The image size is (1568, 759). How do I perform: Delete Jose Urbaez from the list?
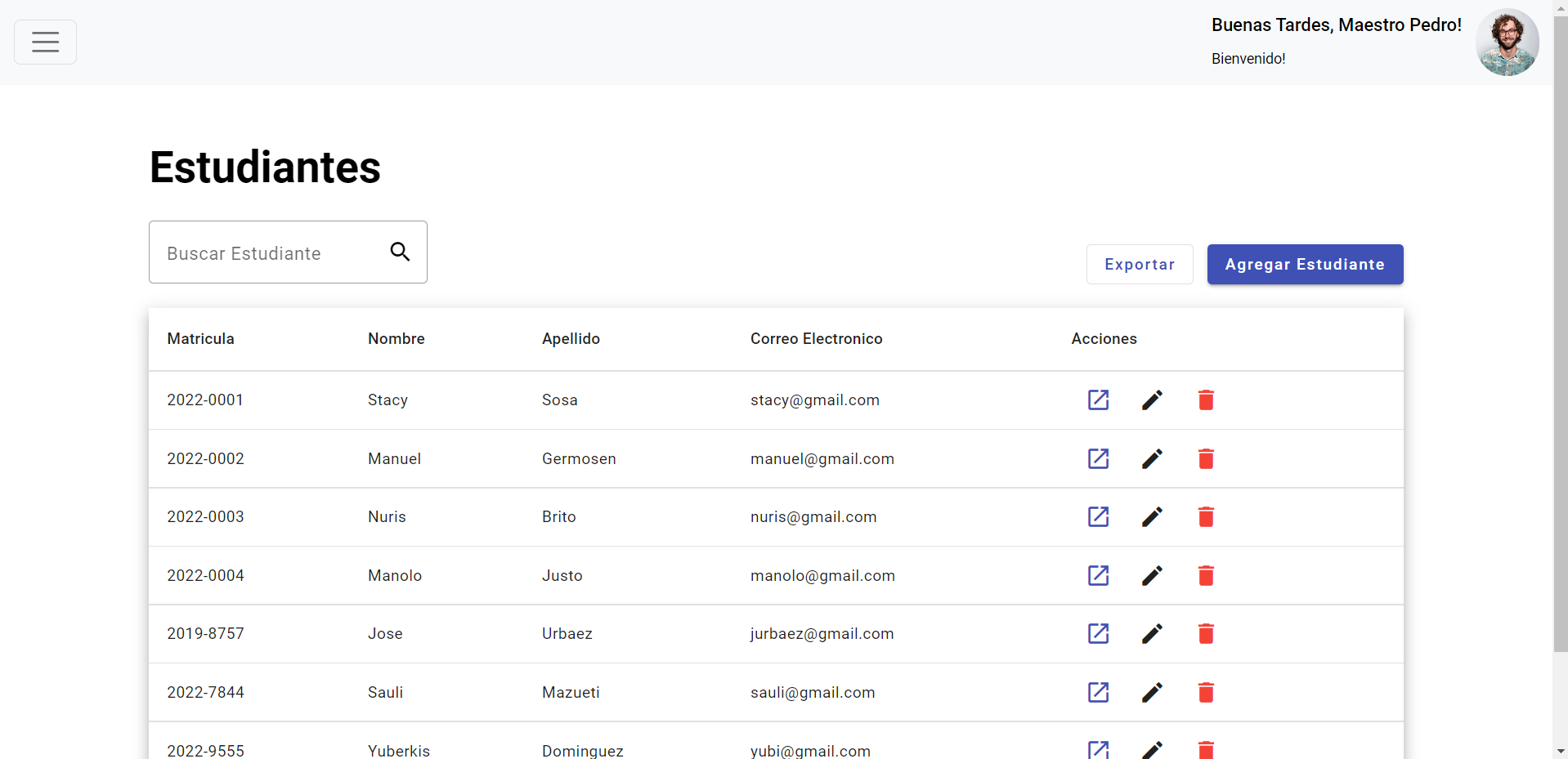1206,633
